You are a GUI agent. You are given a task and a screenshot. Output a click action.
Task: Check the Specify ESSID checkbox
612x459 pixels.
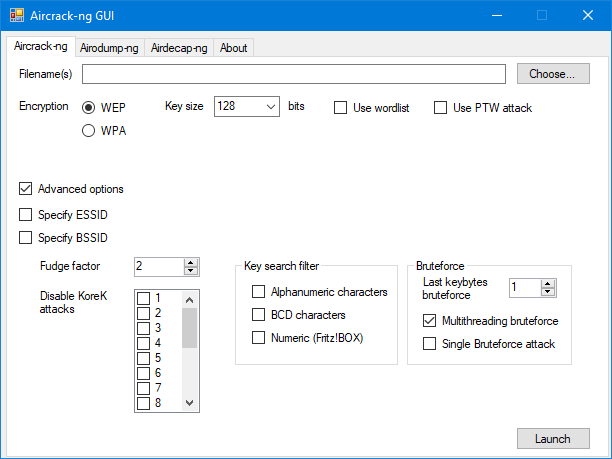click(25, 215)
